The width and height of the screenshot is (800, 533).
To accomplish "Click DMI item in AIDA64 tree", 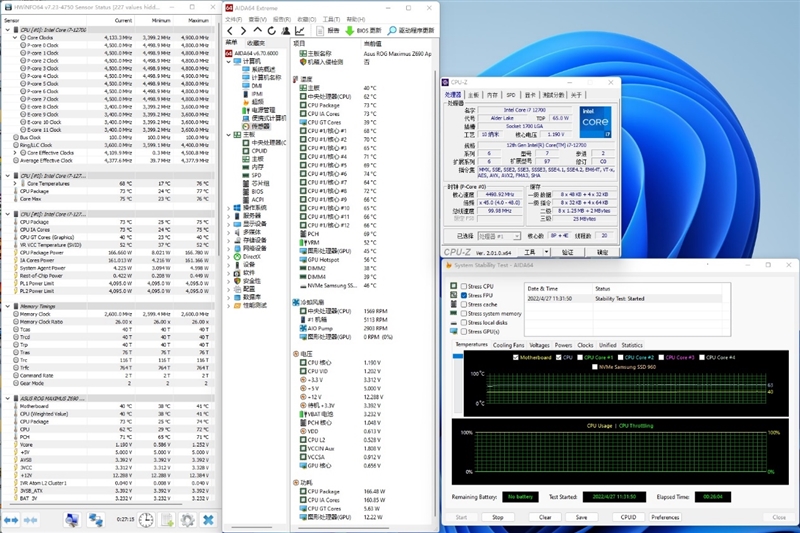I will (x=252, y=86).
